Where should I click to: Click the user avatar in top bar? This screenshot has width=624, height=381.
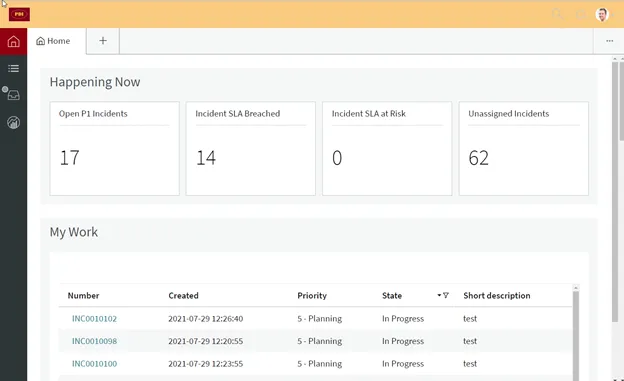tap(602, 15)
